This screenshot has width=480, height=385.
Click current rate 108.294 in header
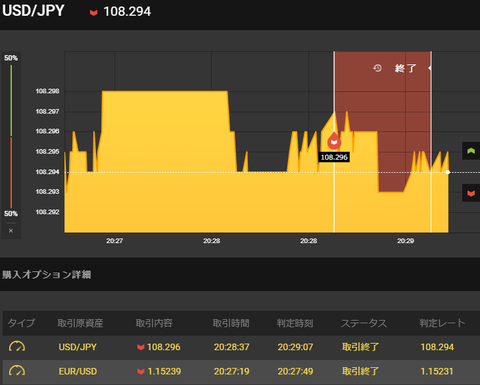[x=127, y=12]
